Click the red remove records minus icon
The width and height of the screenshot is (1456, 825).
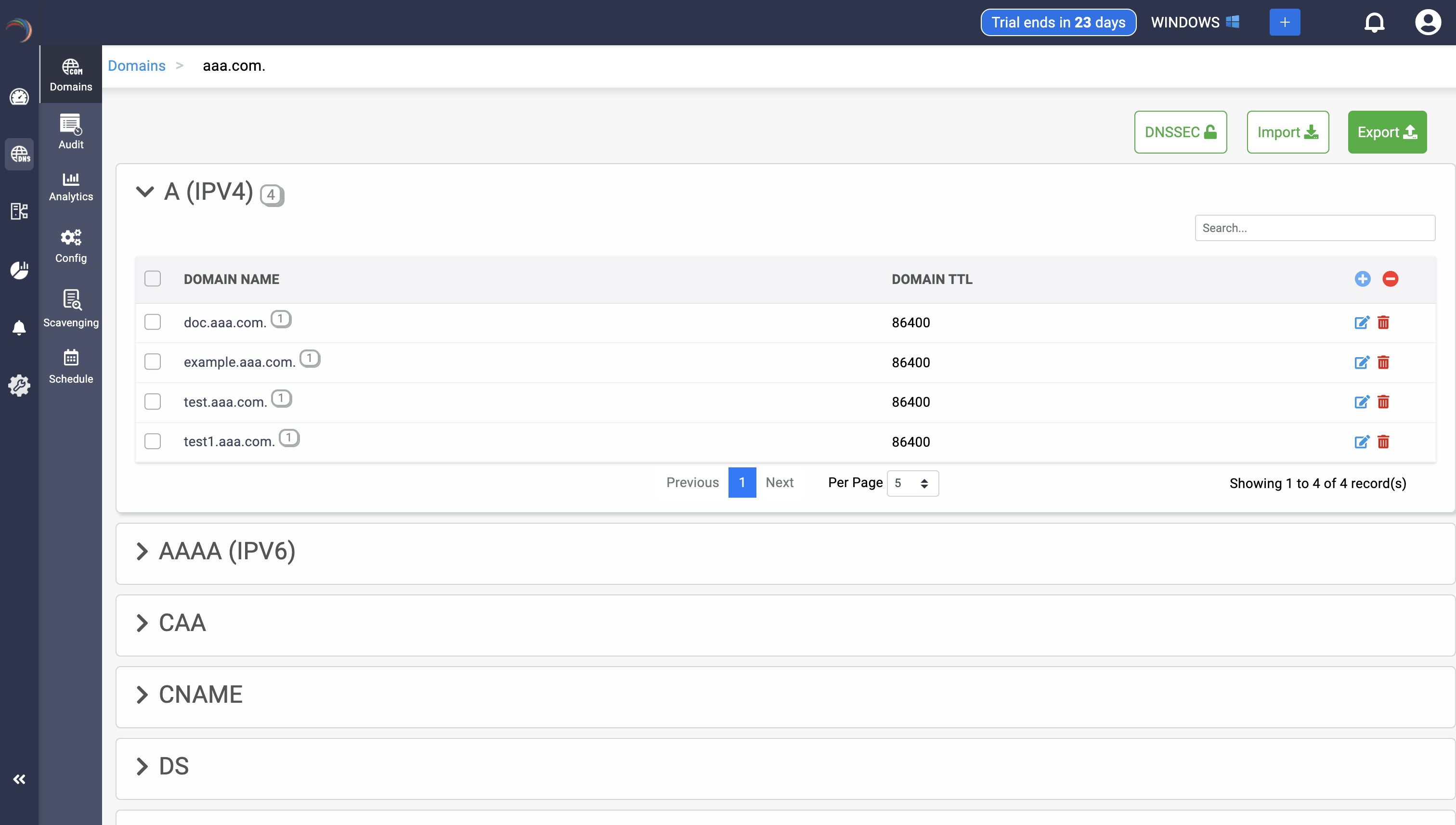click(x=1390, y=279)
